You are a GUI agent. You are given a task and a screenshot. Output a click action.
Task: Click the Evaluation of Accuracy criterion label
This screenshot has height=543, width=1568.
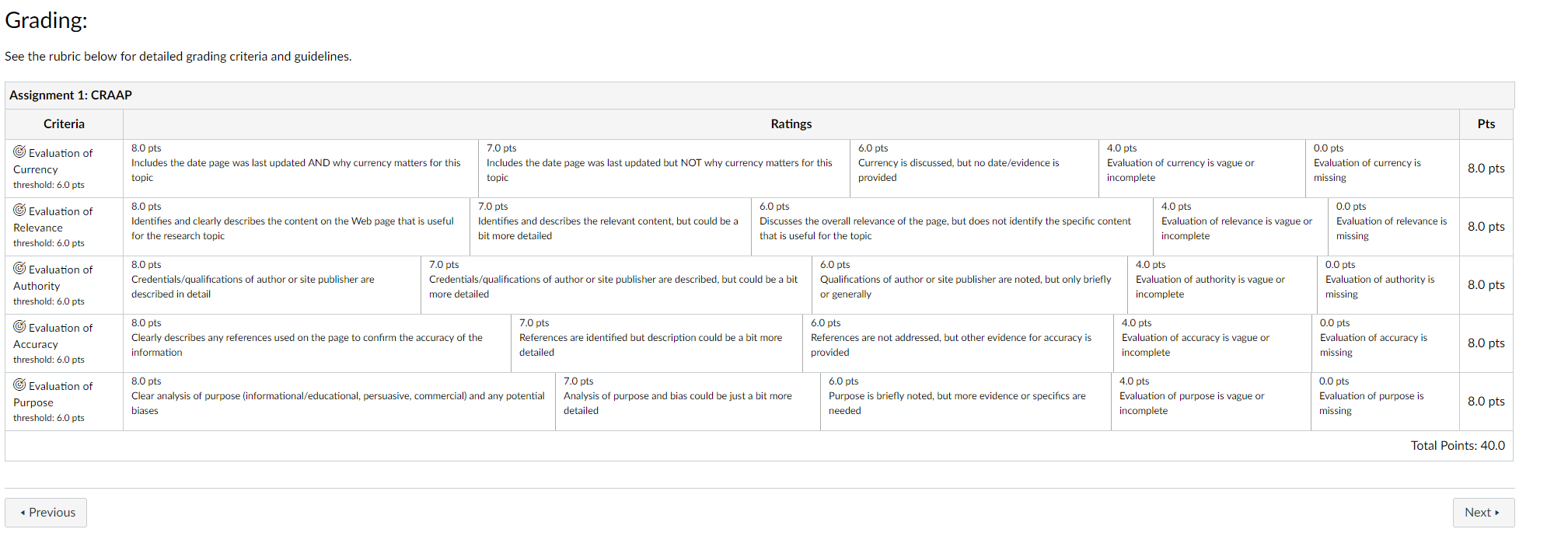click(53, 336)
